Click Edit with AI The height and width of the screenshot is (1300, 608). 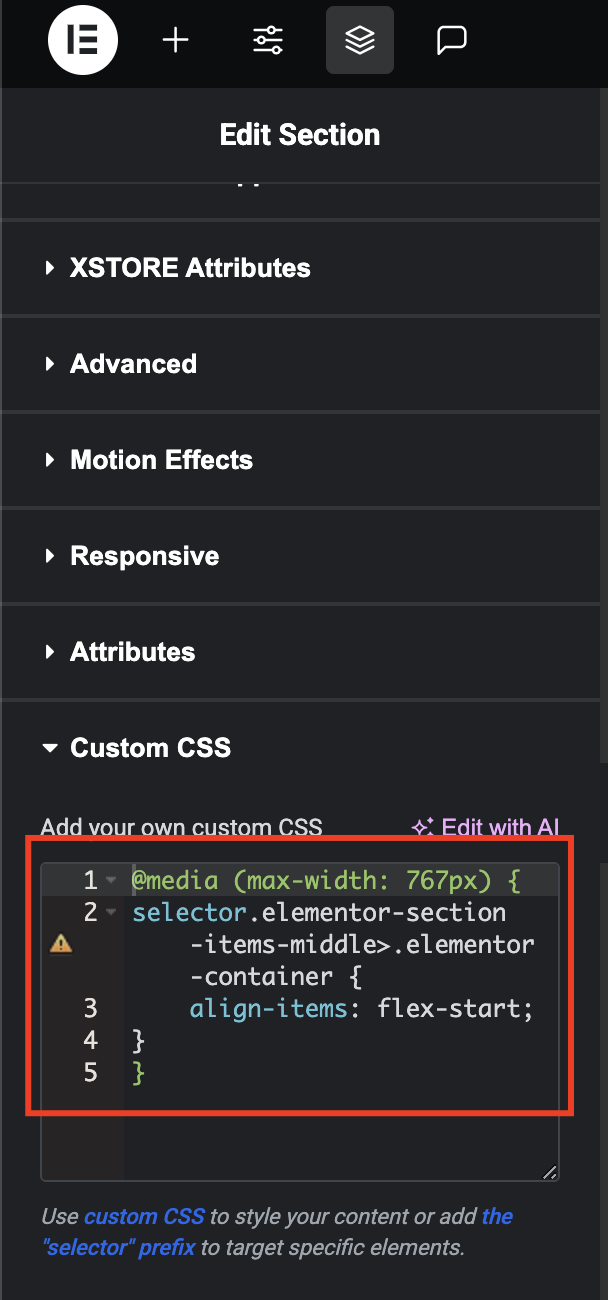pyautogui.click(x=485, y=827)
